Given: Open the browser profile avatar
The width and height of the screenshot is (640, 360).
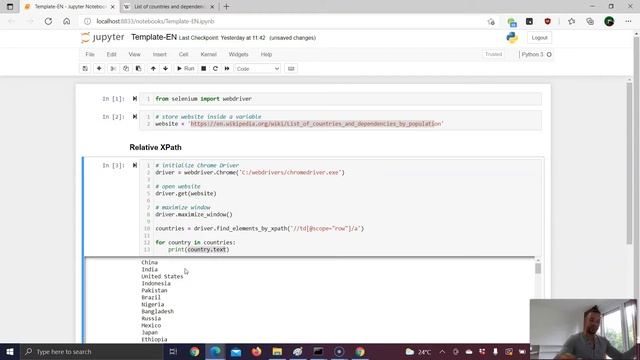Looking at the screenshot, I should [x=609, y=21].
